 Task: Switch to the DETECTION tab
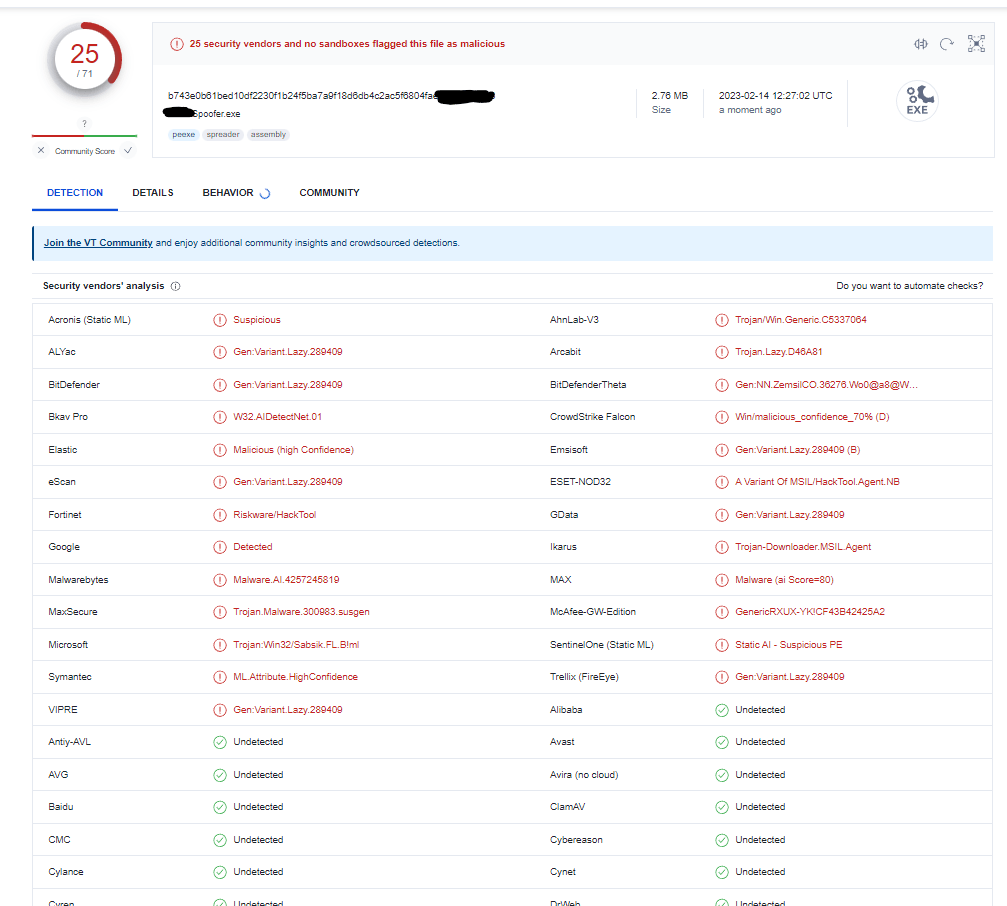[74, 193]
